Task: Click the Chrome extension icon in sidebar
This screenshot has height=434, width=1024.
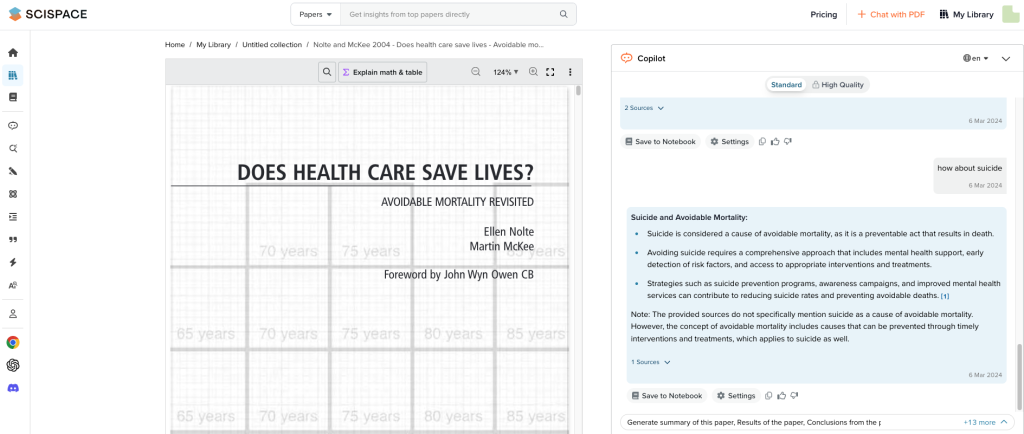Action: (x=13, y=342)
